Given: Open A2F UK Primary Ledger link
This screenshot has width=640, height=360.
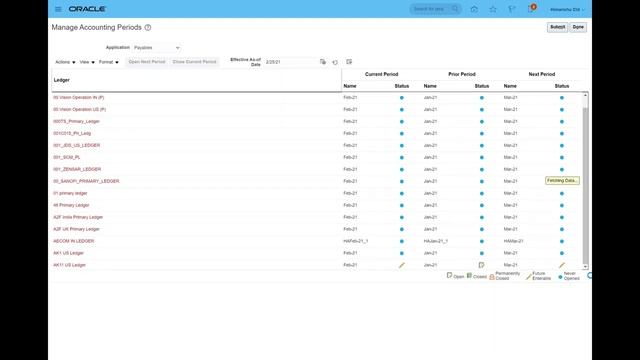Looking at the screenshot, I should (x=76, y=229).
